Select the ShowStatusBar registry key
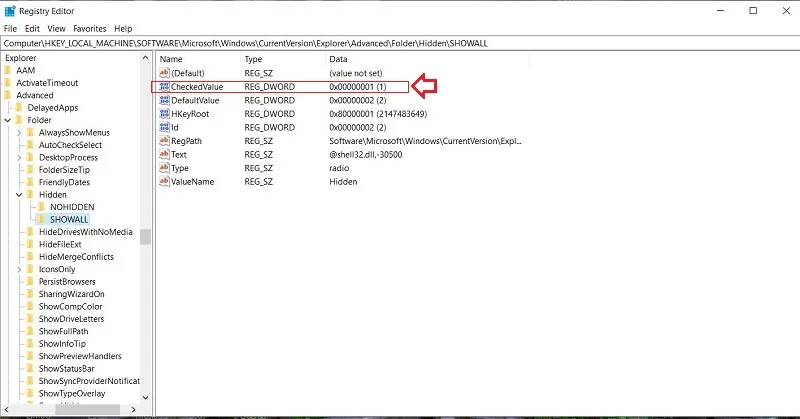Viewport: 800px width, 419px height. click(x=66, y=368)
